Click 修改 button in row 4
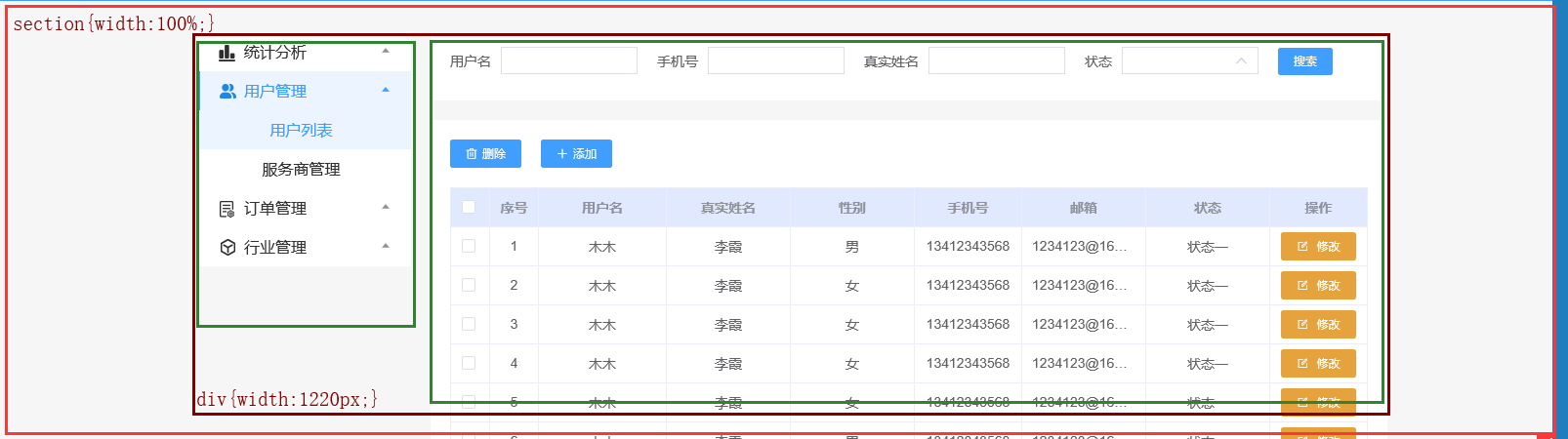Screen dimensions: 1568x439 [x=1318, y=364]
